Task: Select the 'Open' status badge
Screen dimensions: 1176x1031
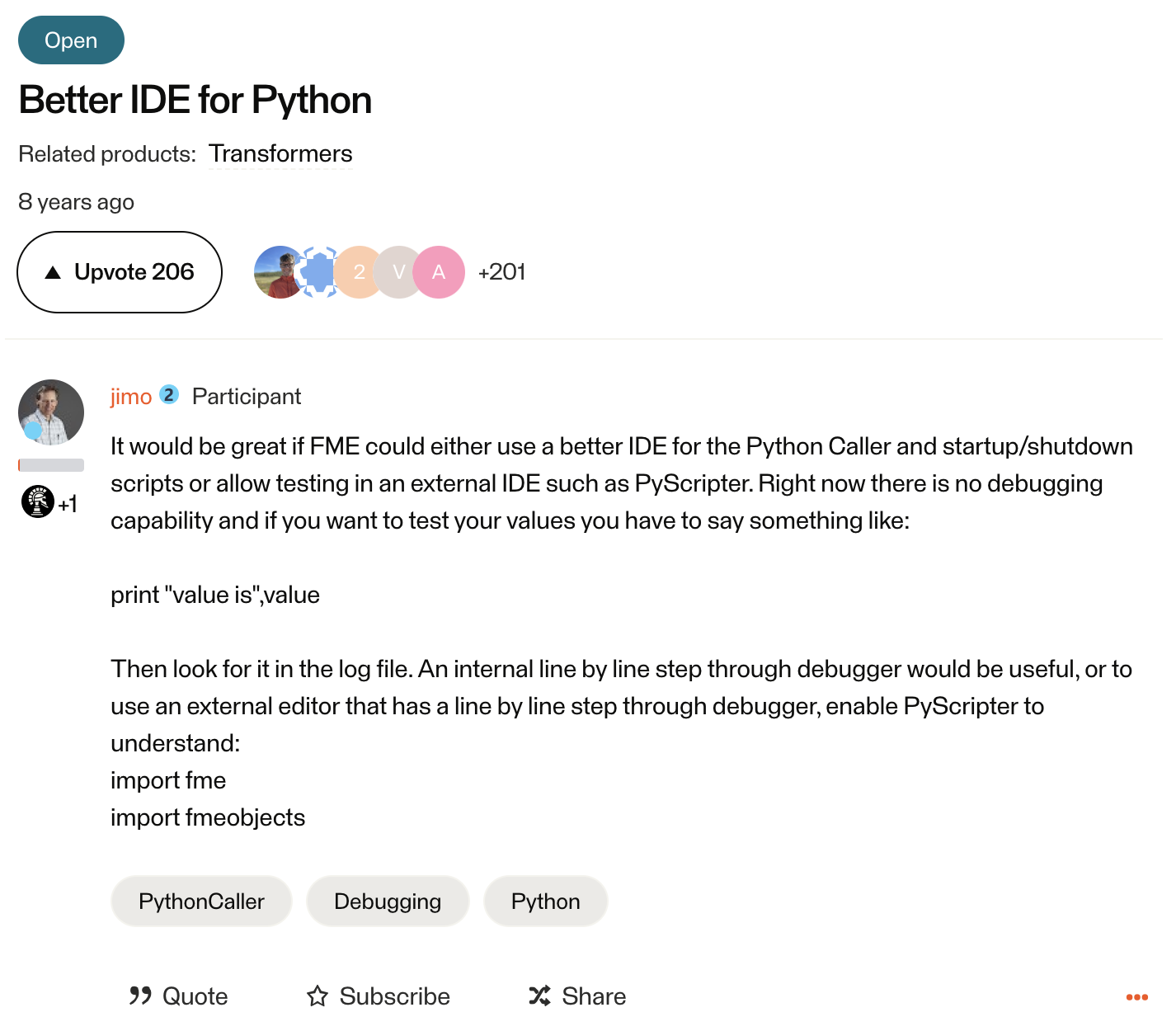Action: point(71,40)
